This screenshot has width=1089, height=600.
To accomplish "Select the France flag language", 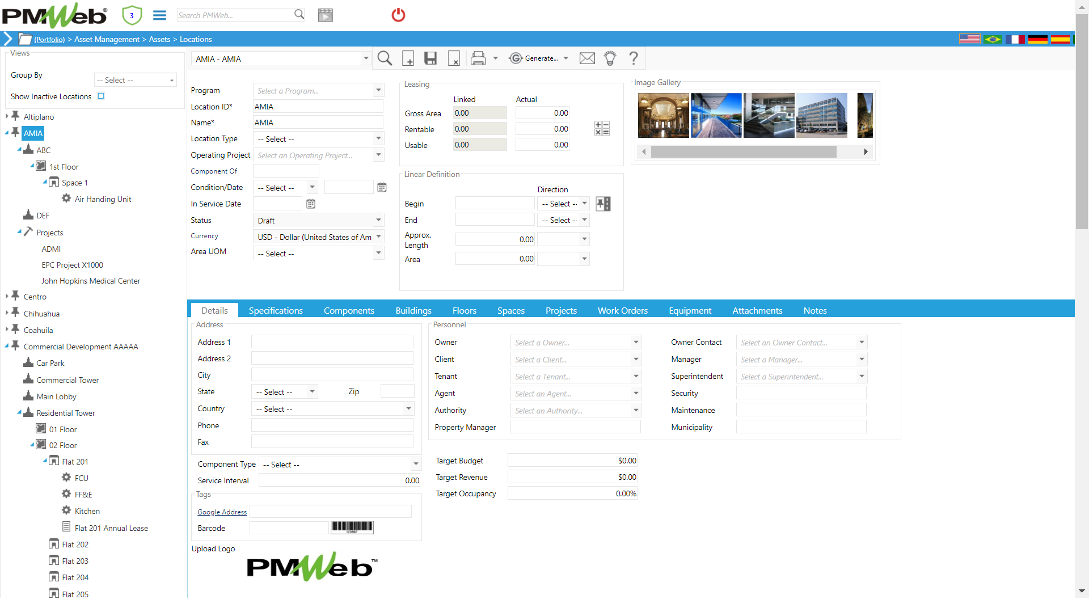I will pos(1015,39).
